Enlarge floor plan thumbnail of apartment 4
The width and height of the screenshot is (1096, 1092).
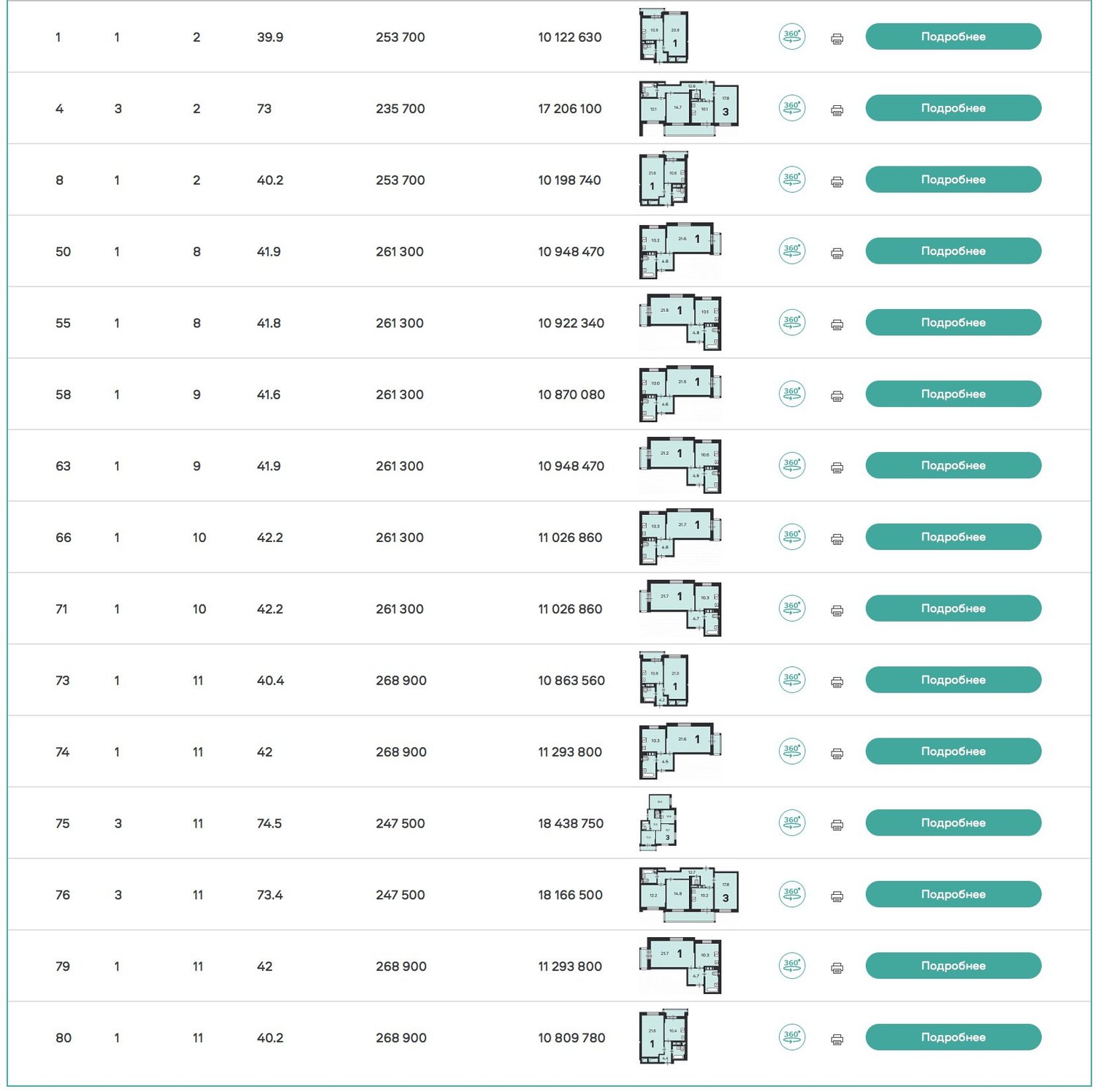[688, 108]
